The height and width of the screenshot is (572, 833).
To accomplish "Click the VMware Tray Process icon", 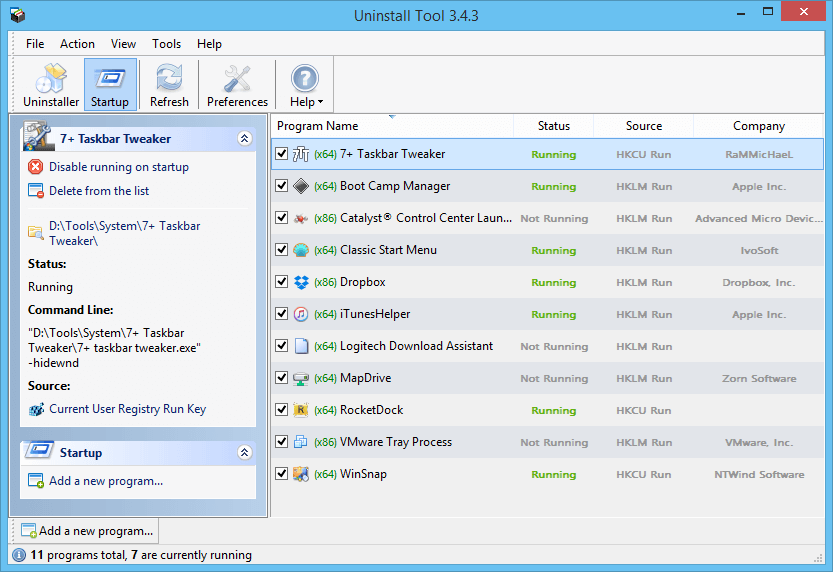I will (x=301, y=442).
